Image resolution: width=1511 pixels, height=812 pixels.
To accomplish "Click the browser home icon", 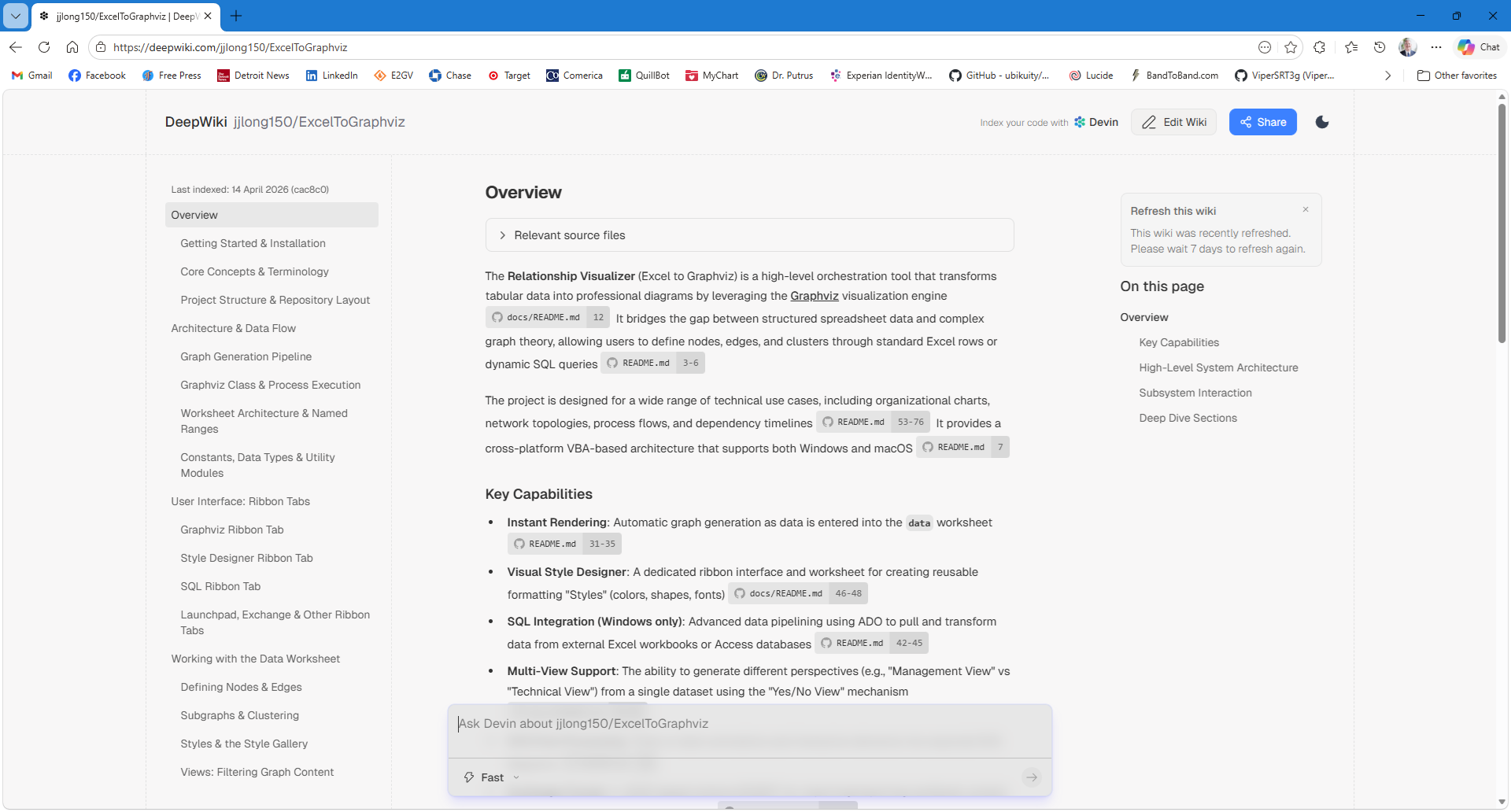I will [x=72, y=47].
